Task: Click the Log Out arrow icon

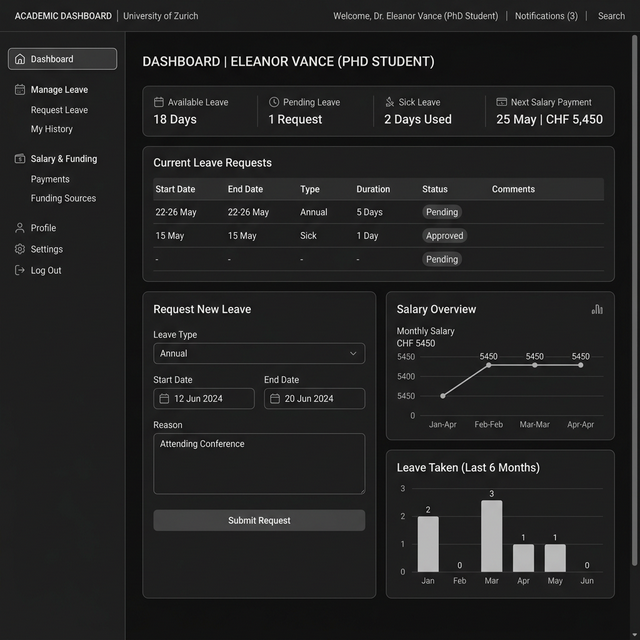Action: [20, 270]
